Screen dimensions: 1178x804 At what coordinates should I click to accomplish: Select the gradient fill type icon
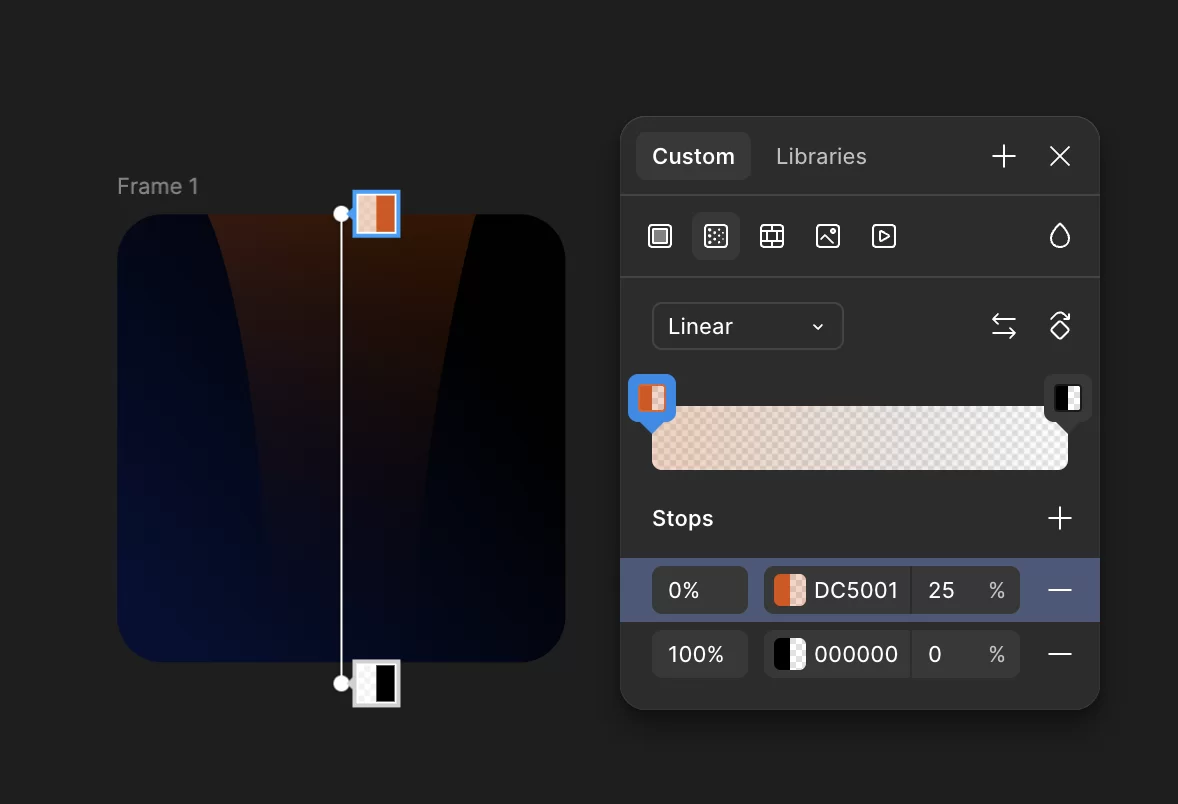[x=716, y=236]
